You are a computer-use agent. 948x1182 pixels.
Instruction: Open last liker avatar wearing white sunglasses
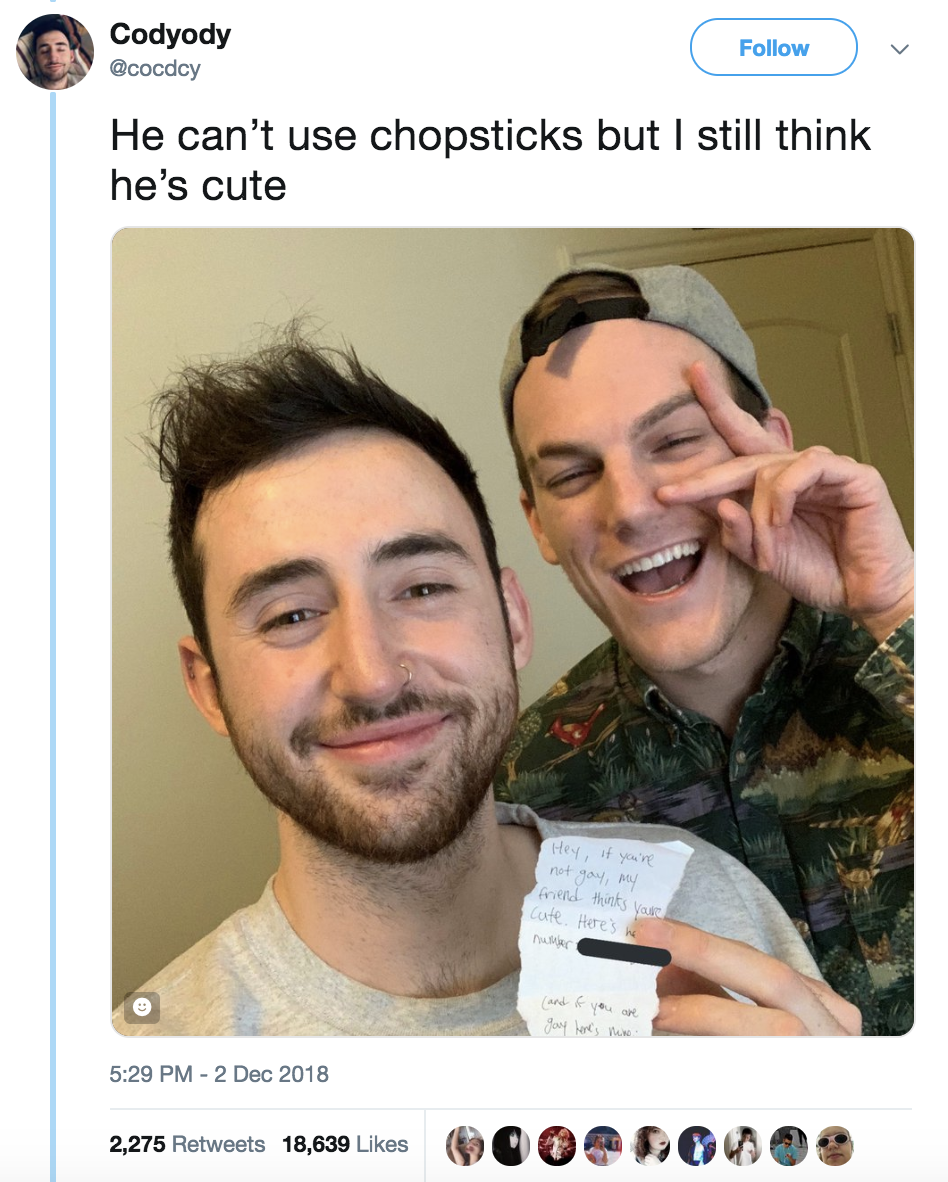click(835, 1146)
